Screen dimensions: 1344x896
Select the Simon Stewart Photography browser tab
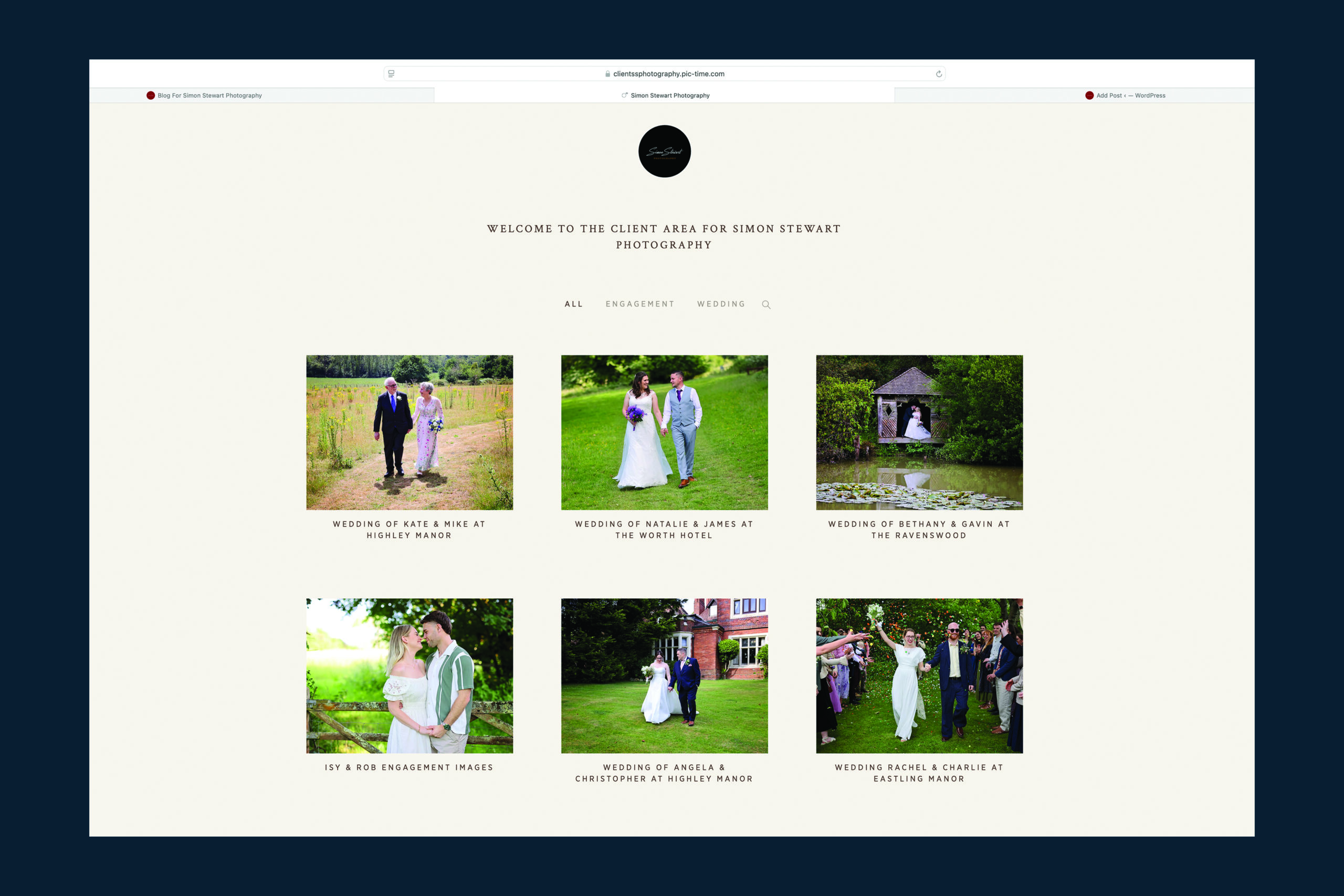point(665,96)
